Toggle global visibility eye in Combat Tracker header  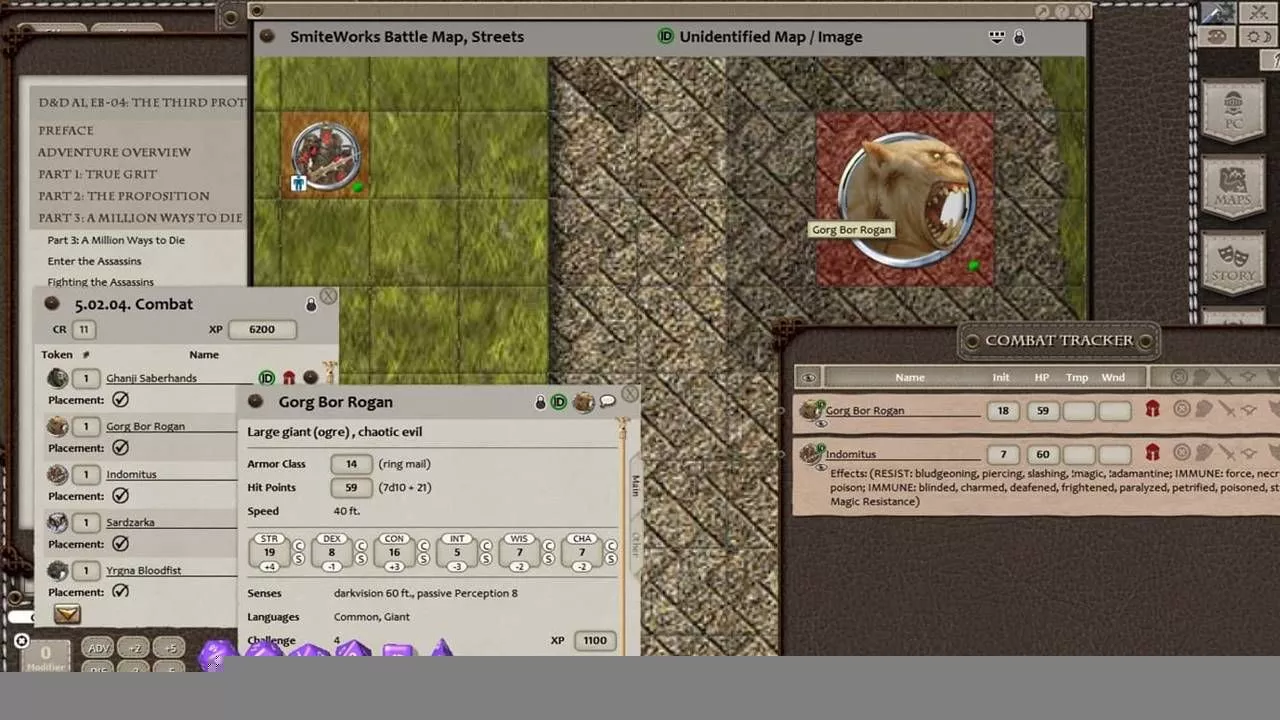coord(809,378)
